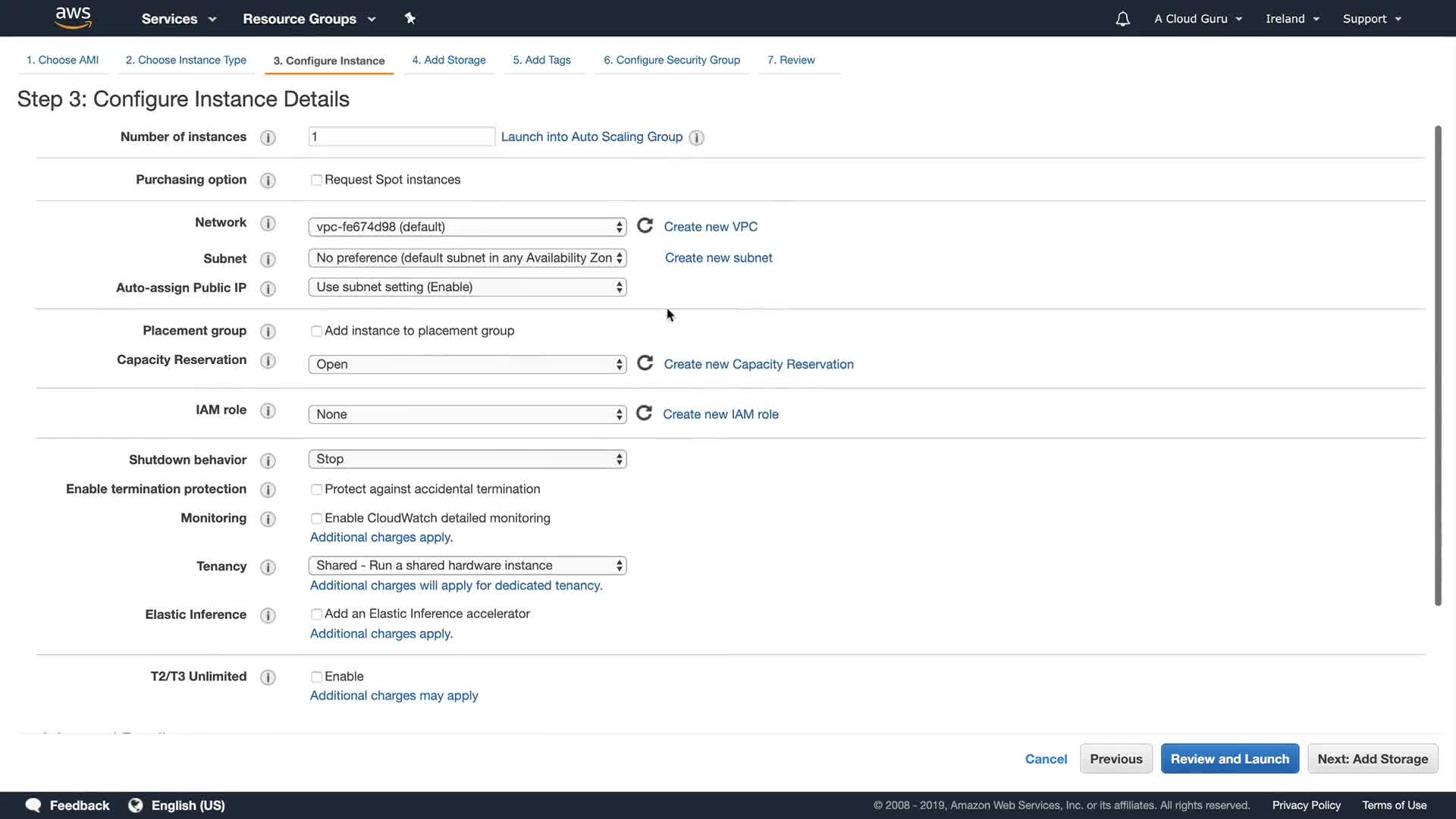This screenshot has height=819, width=1456.
Task: Open the Tenancy dropdown
Action: click(x=467, y=565)
